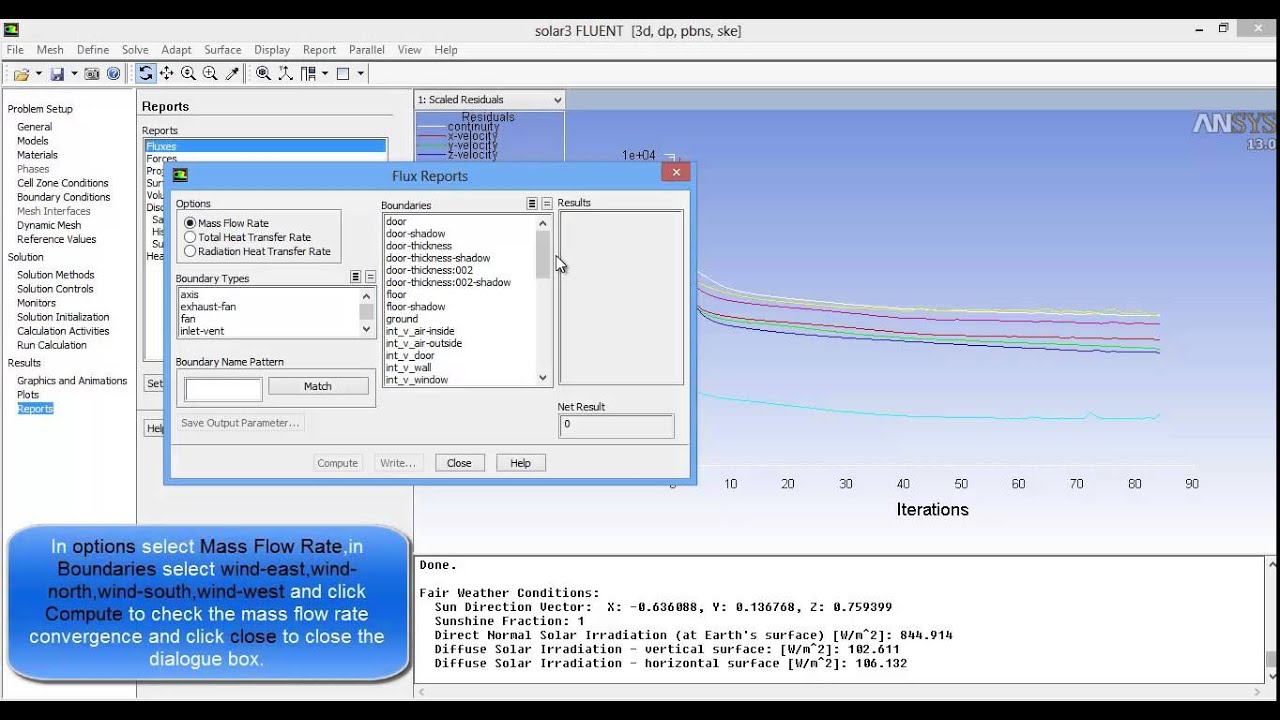Click the Compute button
Screen dimensions: 1280x720
tap(337, 463)
